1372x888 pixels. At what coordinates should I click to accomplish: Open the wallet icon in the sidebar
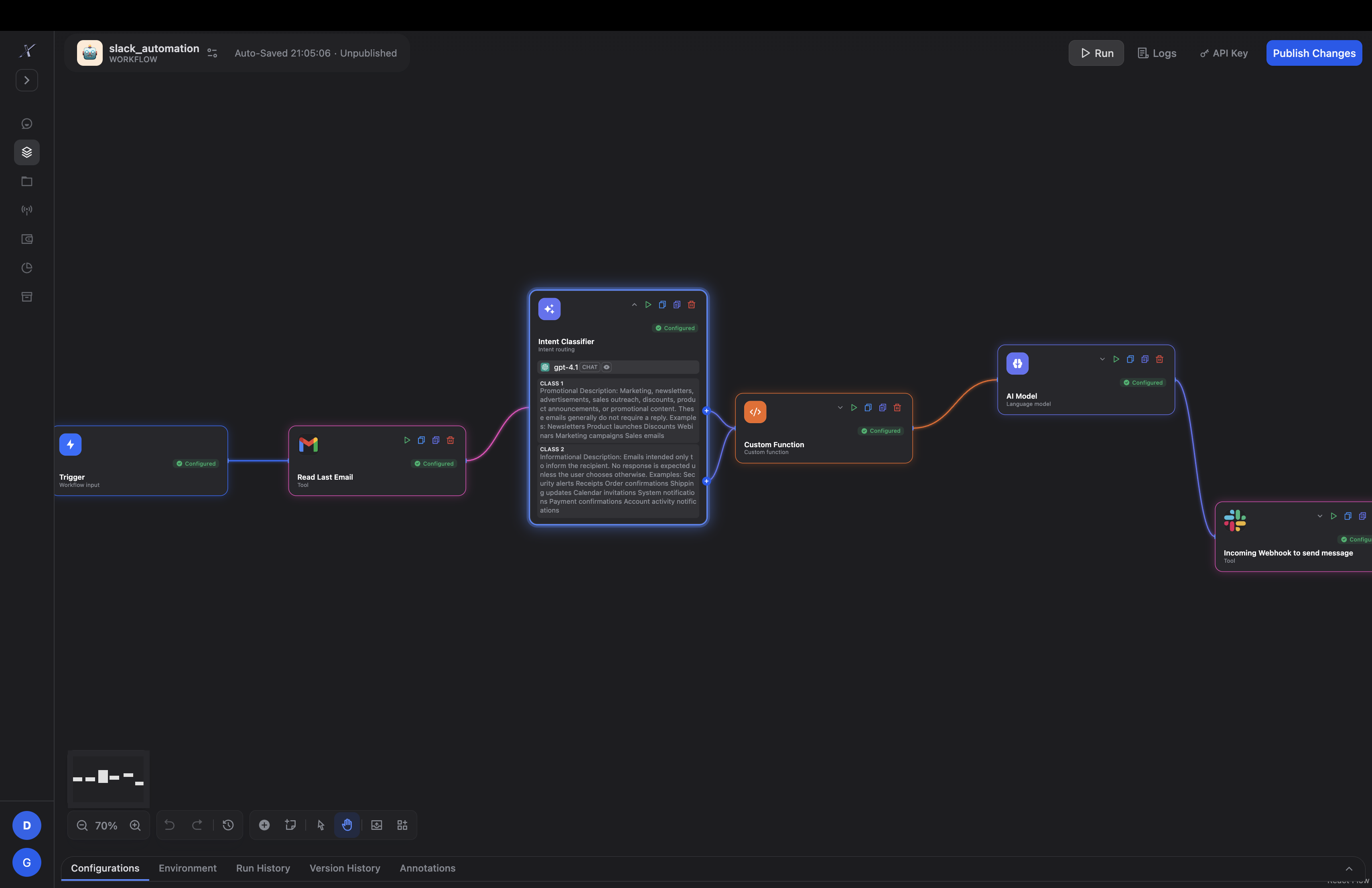[26, 239]
